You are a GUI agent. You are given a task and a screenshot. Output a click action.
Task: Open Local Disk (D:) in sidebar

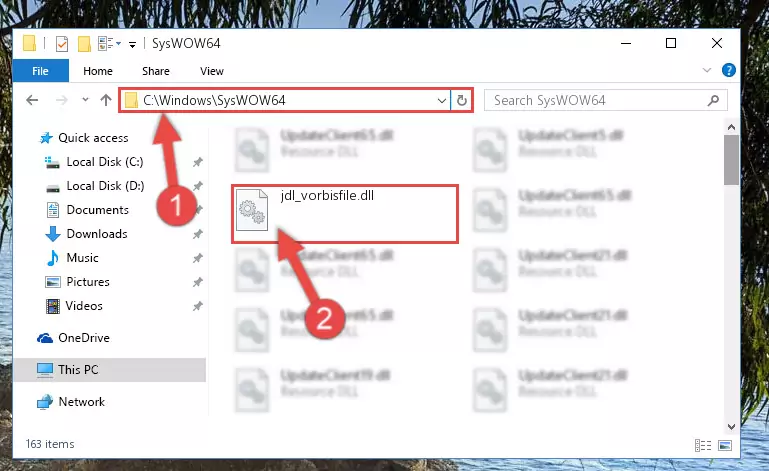coord(105,186)
